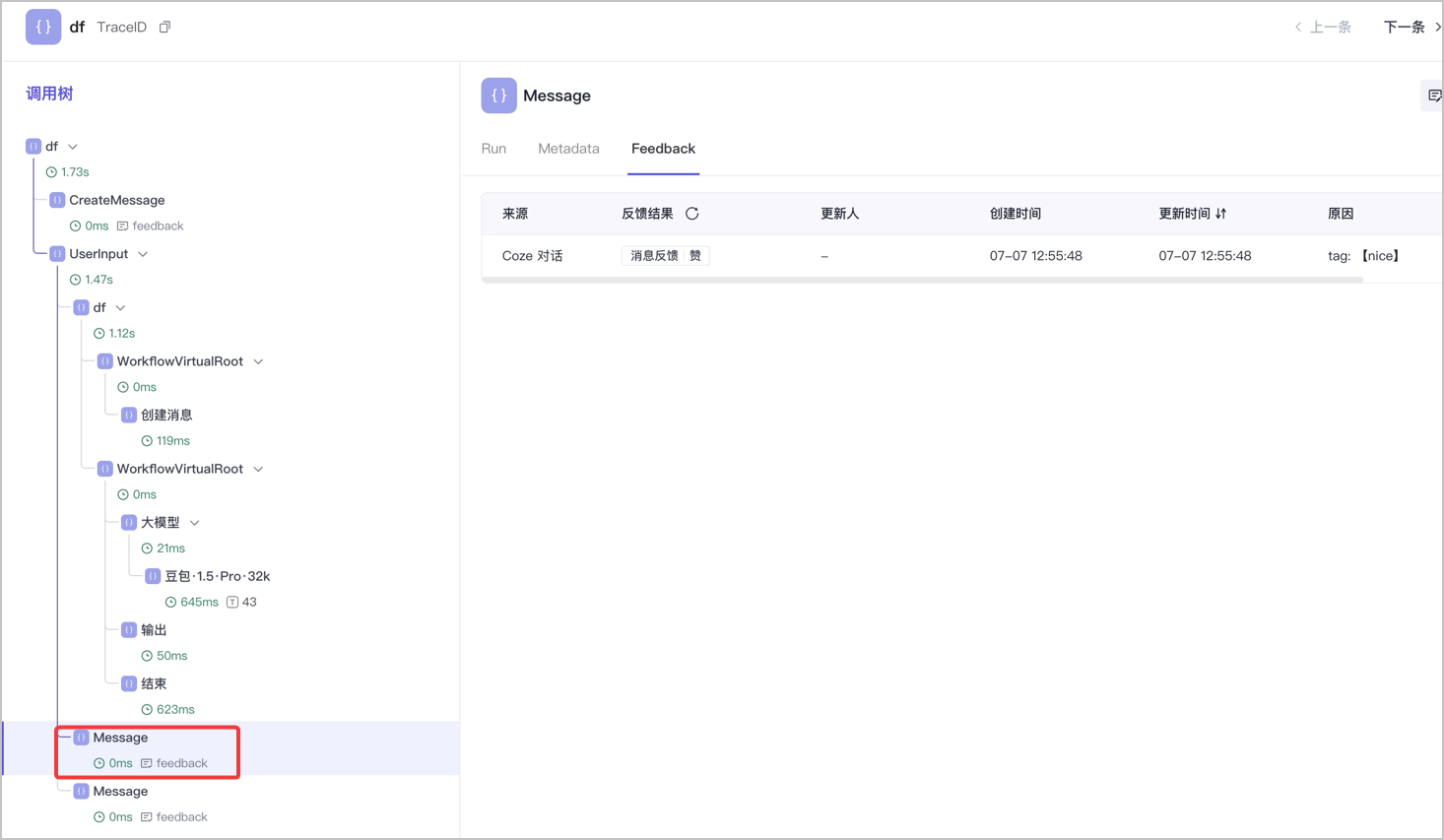
Task: Click the tag:【nice】 reason cell
Action: click(1364, 256)
